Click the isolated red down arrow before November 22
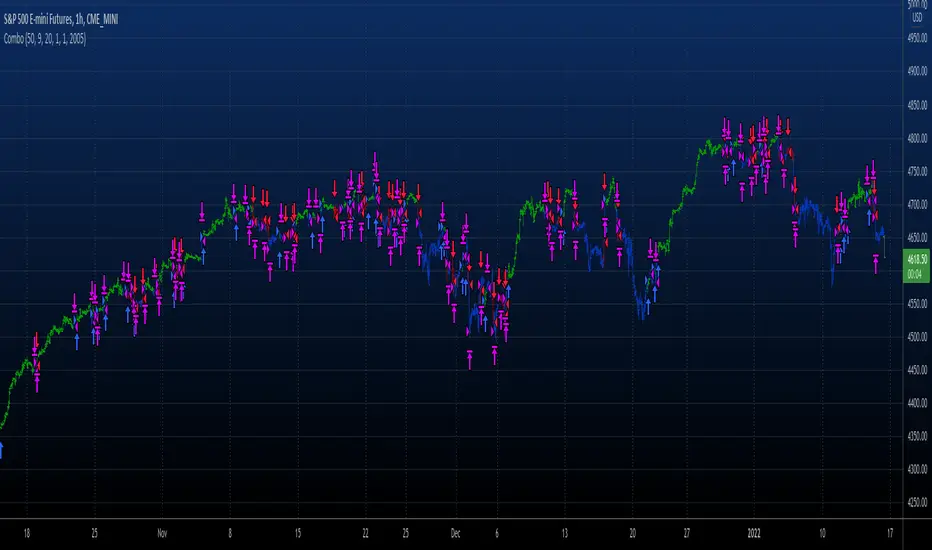The height and width of the screenshot is (550, 932). click(335, 188)
